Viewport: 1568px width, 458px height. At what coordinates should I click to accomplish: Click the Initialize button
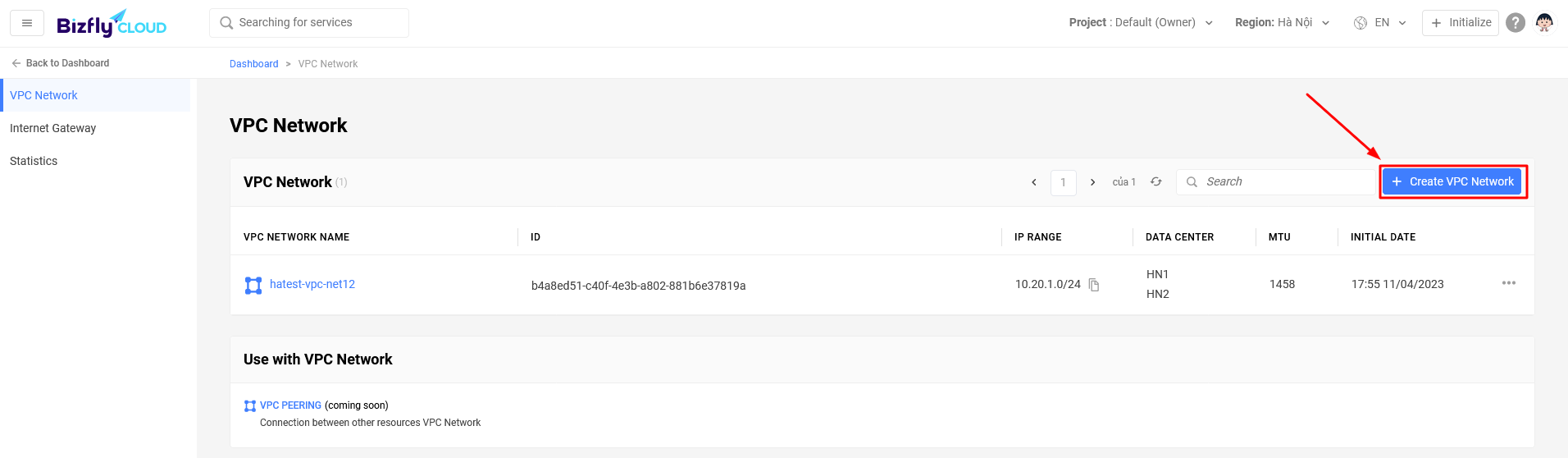pos(1460,23)
